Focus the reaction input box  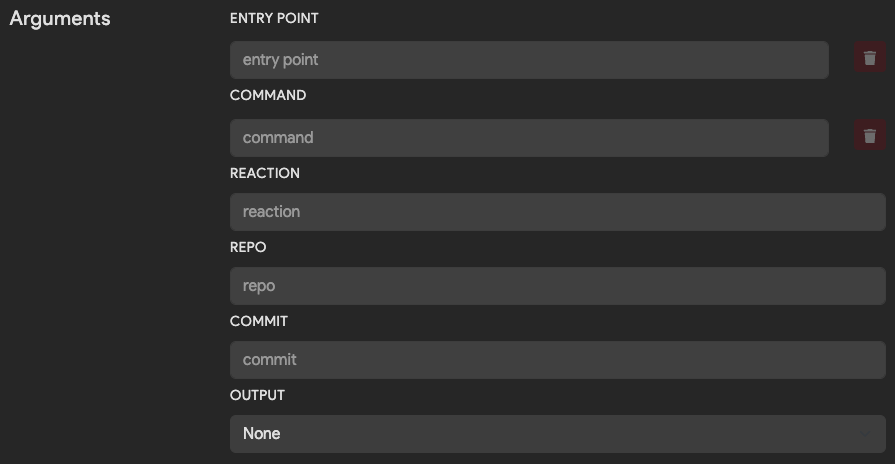pyautogui.click(x=558, y=212)
